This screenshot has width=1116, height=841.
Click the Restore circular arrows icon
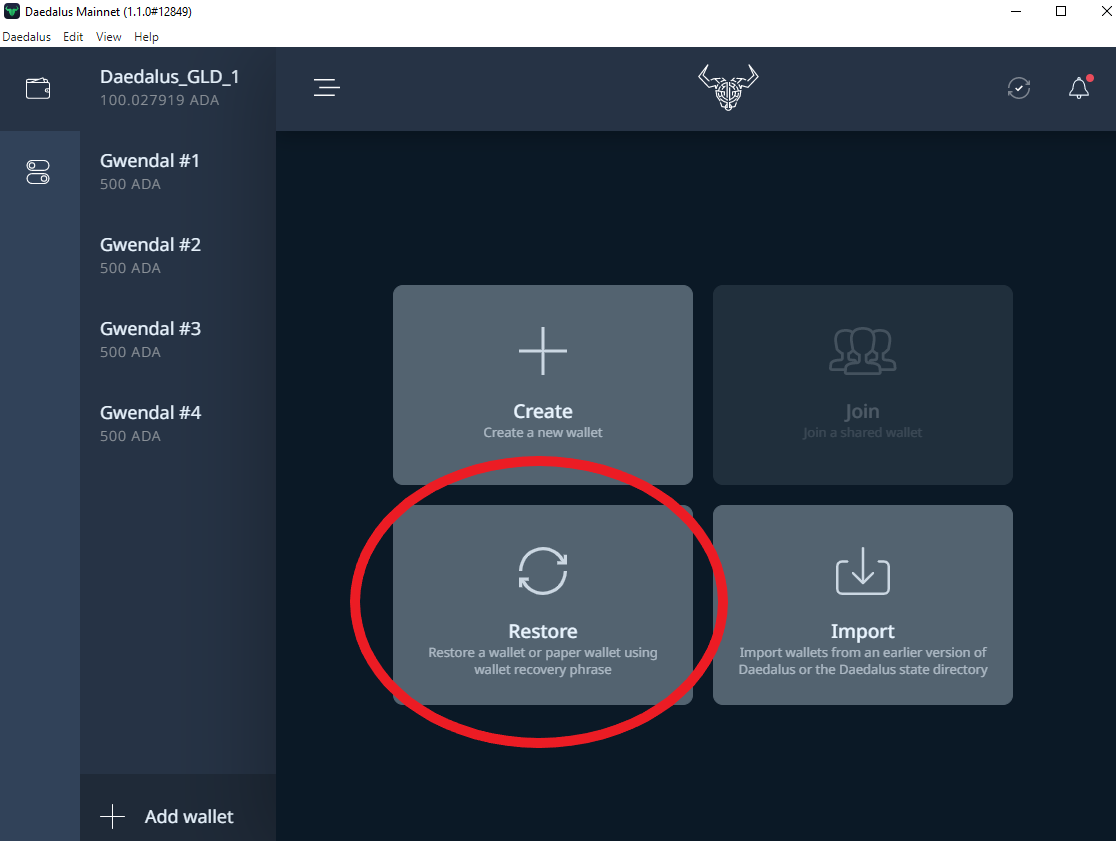coord(543,571)
